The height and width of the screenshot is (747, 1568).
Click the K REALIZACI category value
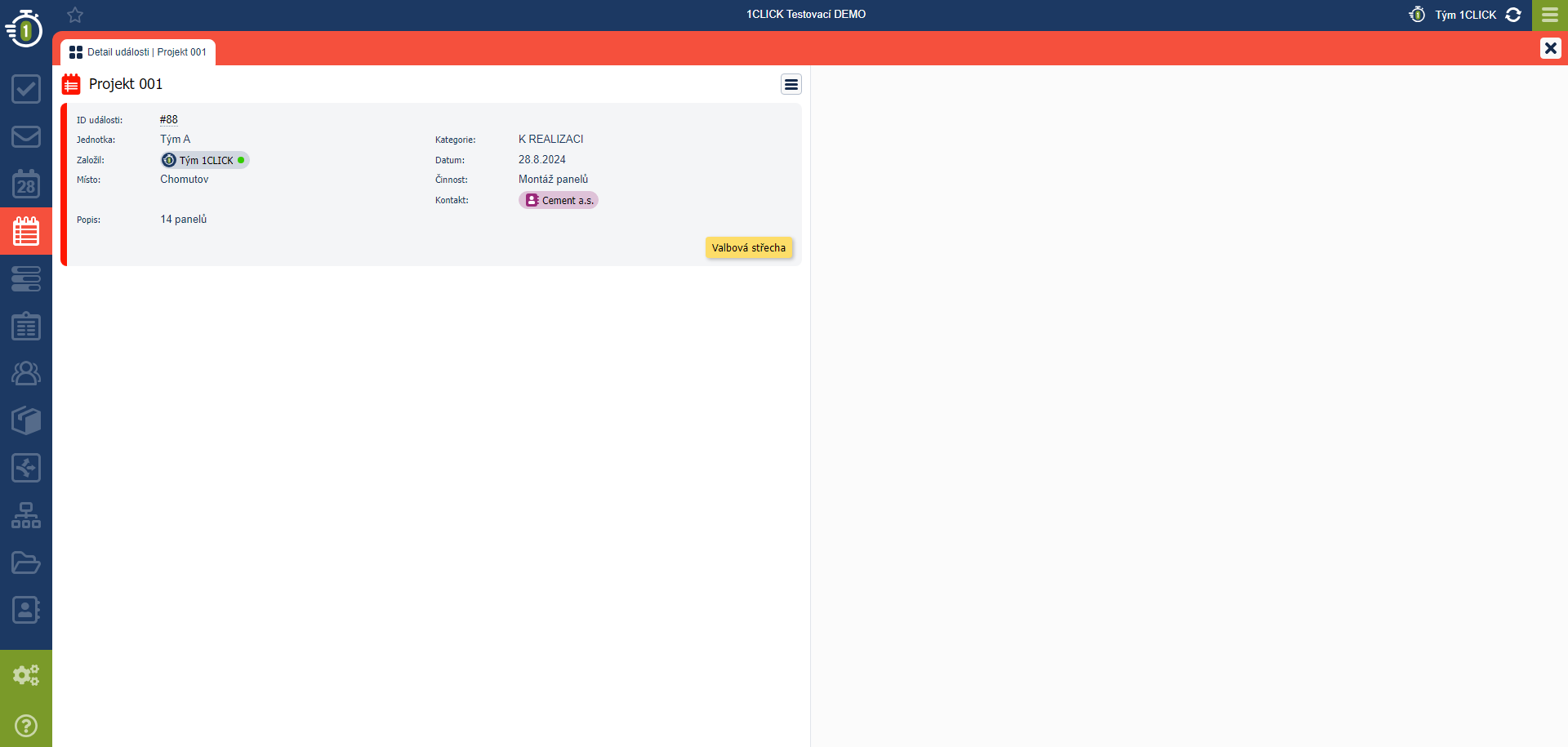(x=551, y=139)
